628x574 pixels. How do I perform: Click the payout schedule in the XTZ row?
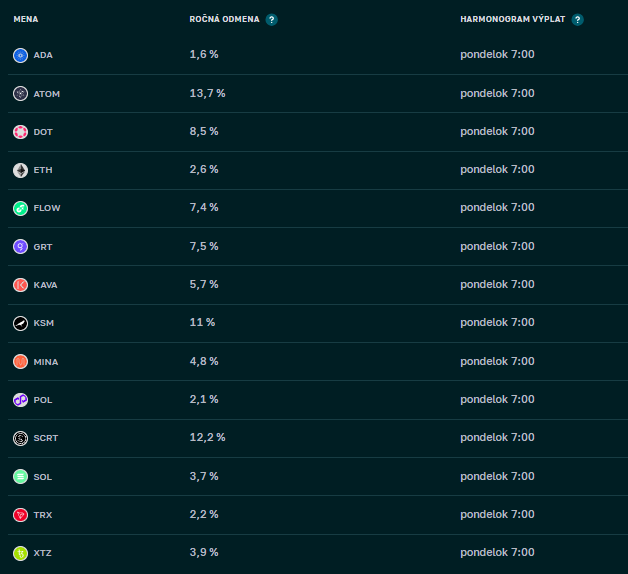coord(497,553)
